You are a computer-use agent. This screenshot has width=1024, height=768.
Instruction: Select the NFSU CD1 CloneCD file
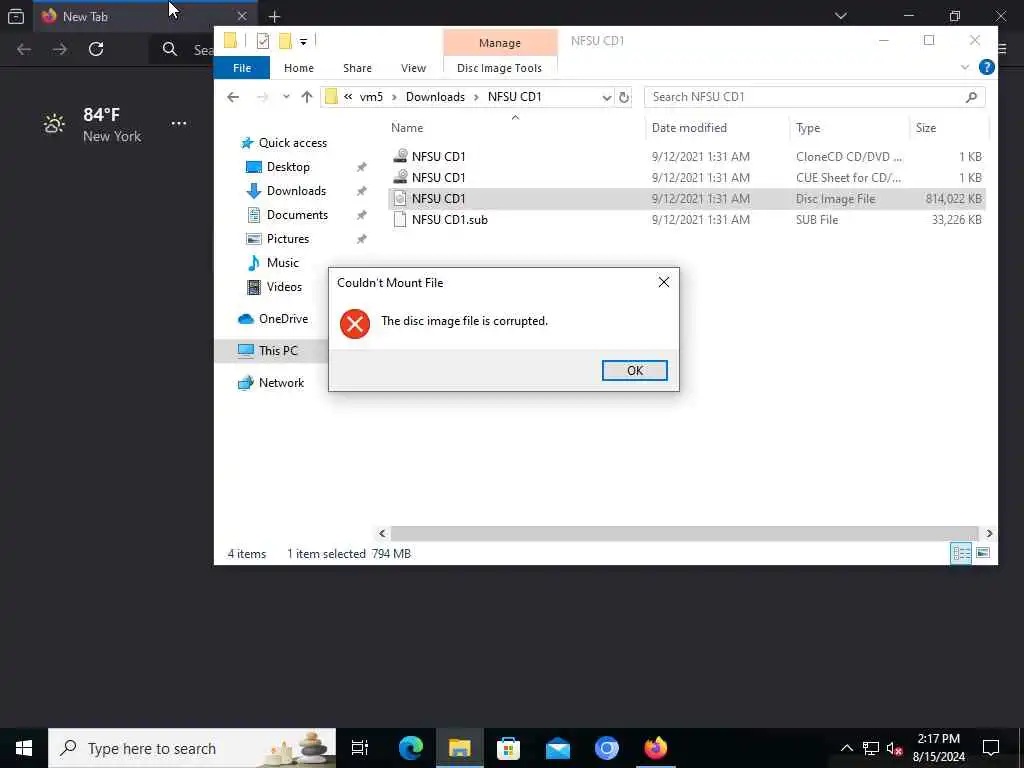tap(688, 157)
